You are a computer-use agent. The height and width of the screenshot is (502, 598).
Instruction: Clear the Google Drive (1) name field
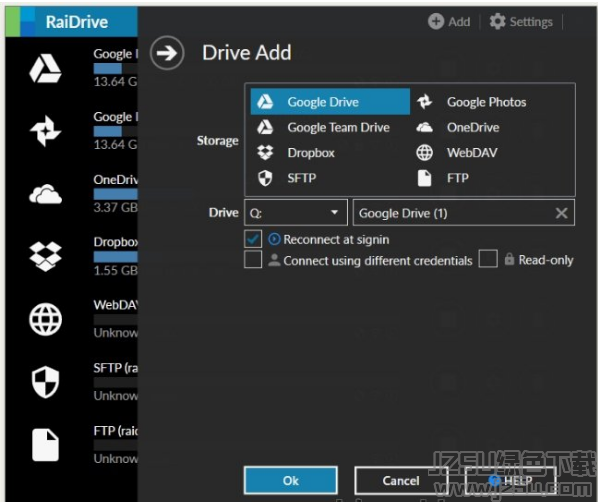tap(561, 213)
